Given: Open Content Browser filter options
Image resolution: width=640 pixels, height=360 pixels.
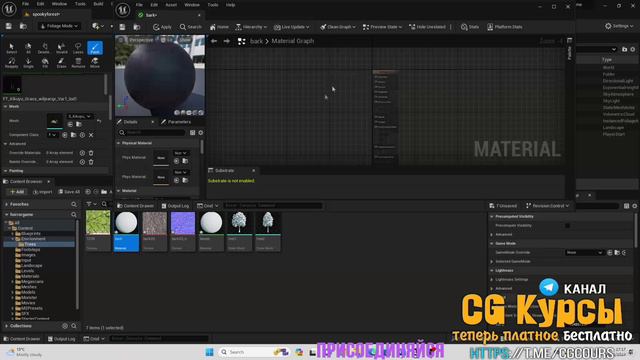Looking at the screenshot, I should coord(91,204).
